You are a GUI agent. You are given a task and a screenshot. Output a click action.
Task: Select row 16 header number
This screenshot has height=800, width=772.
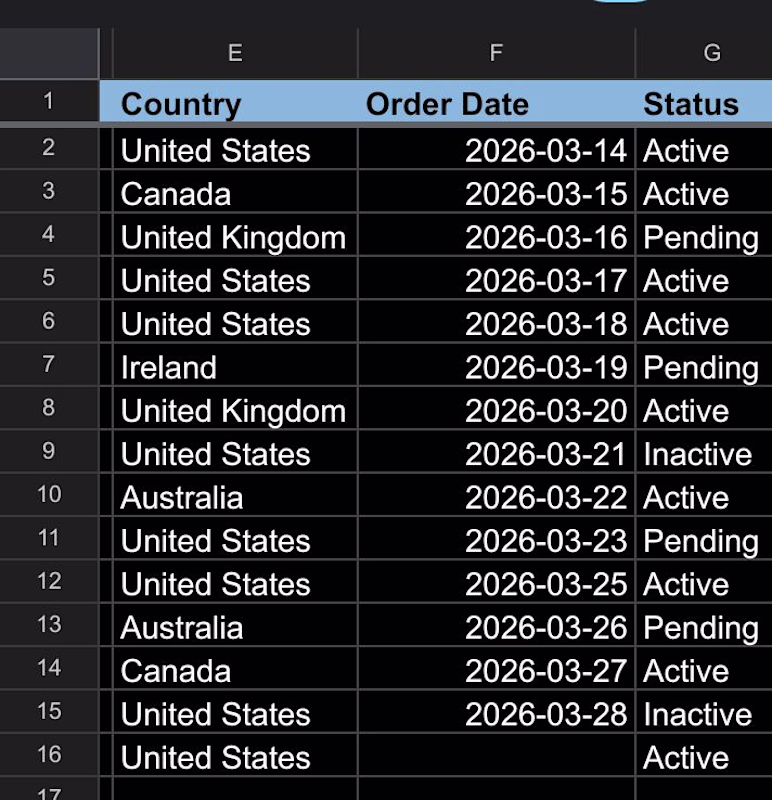click(x=49, y=755)
